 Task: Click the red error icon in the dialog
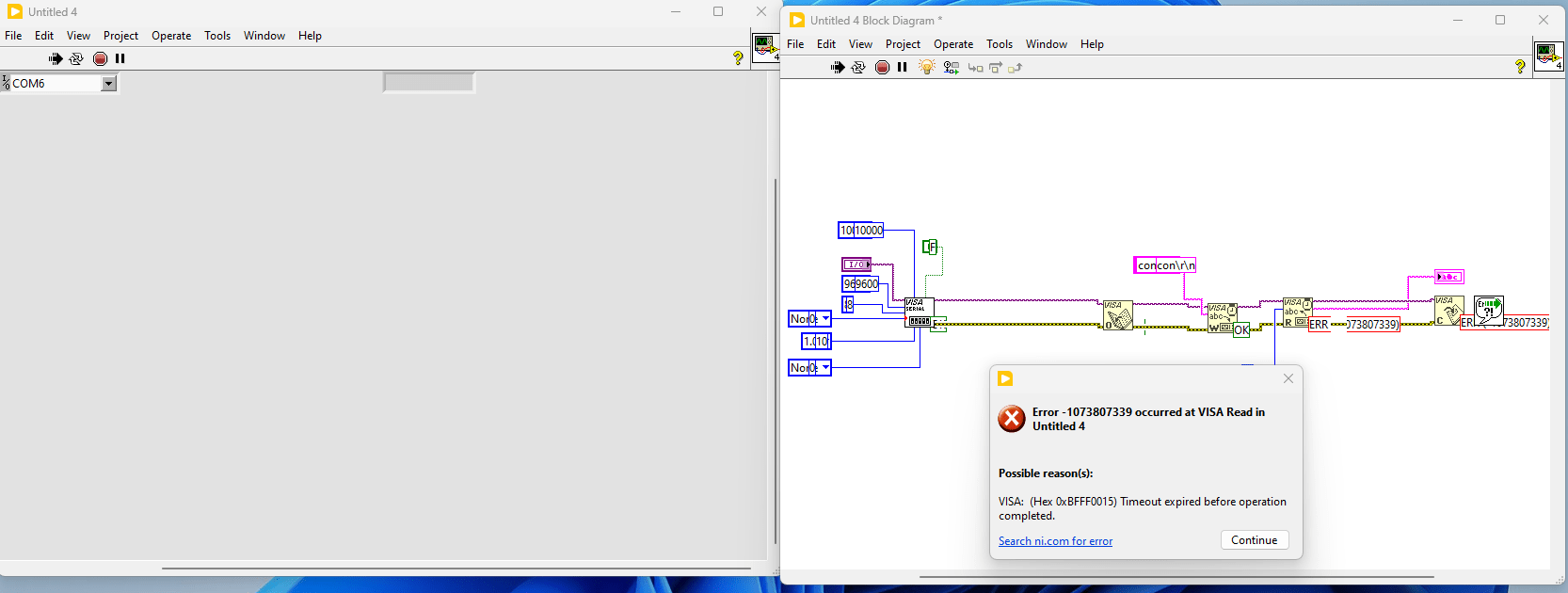click(1012, 419)
